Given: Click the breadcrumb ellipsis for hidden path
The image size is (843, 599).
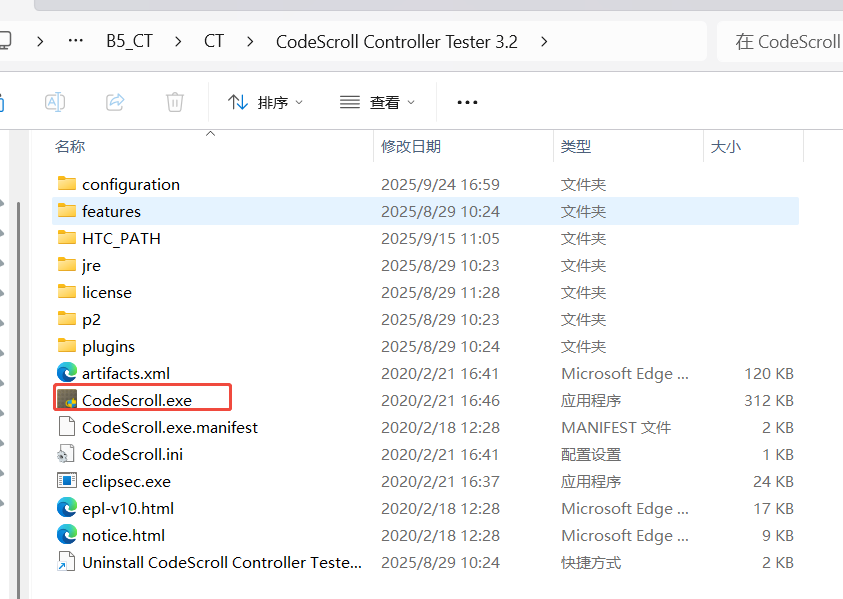Looking at the screenshot, I should coord(75,41).
